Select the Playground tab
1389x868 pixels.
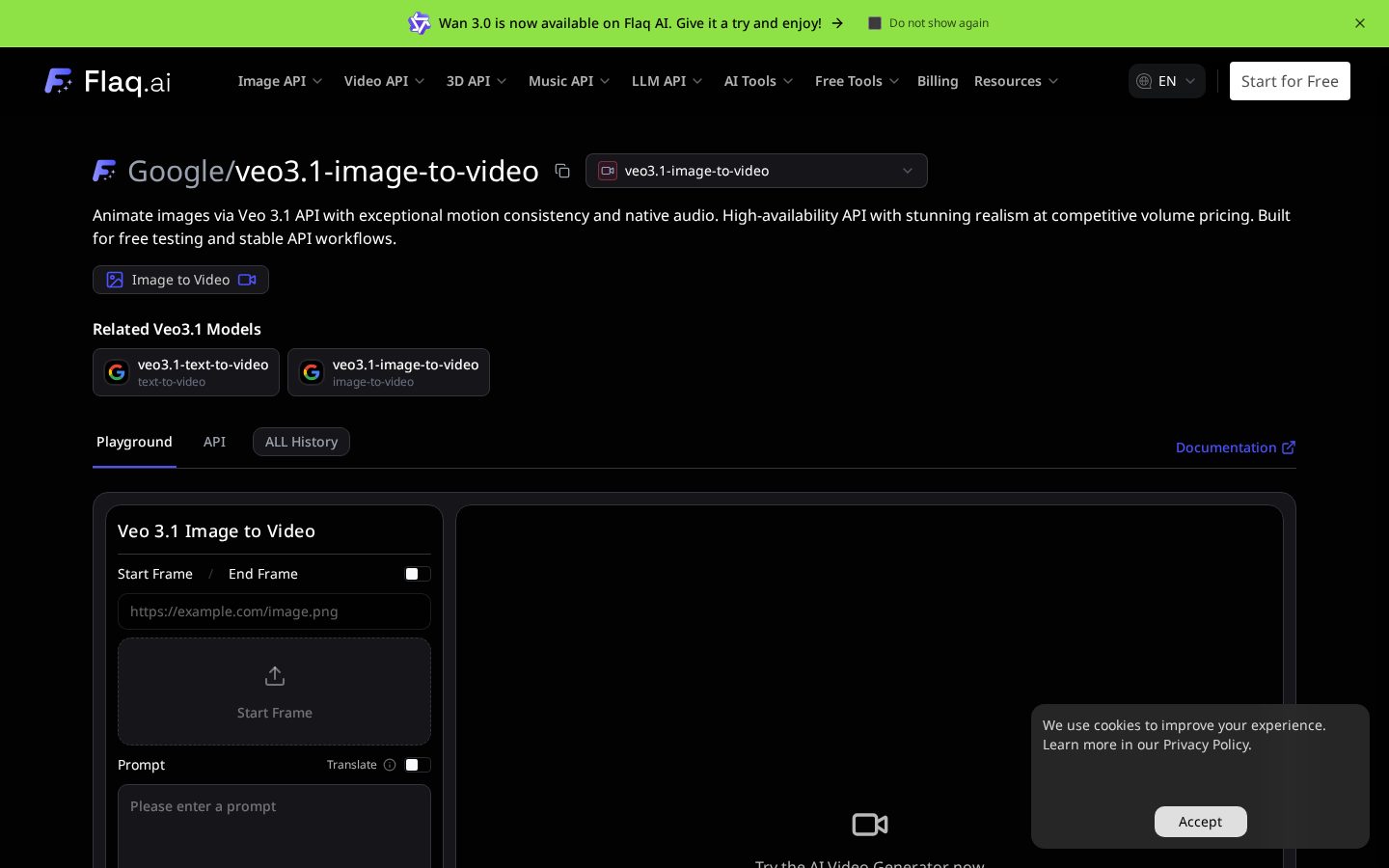[x=134, y=442]
